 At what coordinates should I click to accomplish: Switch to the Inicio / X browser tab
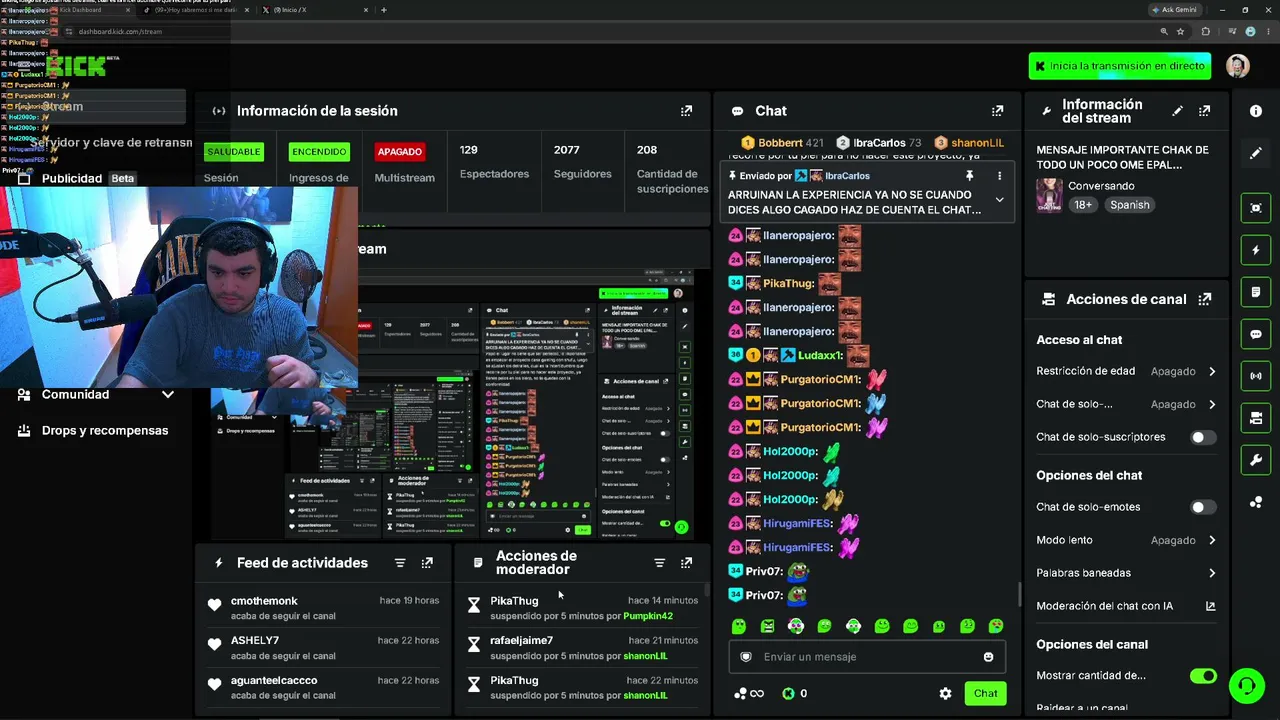pos(315,10)
